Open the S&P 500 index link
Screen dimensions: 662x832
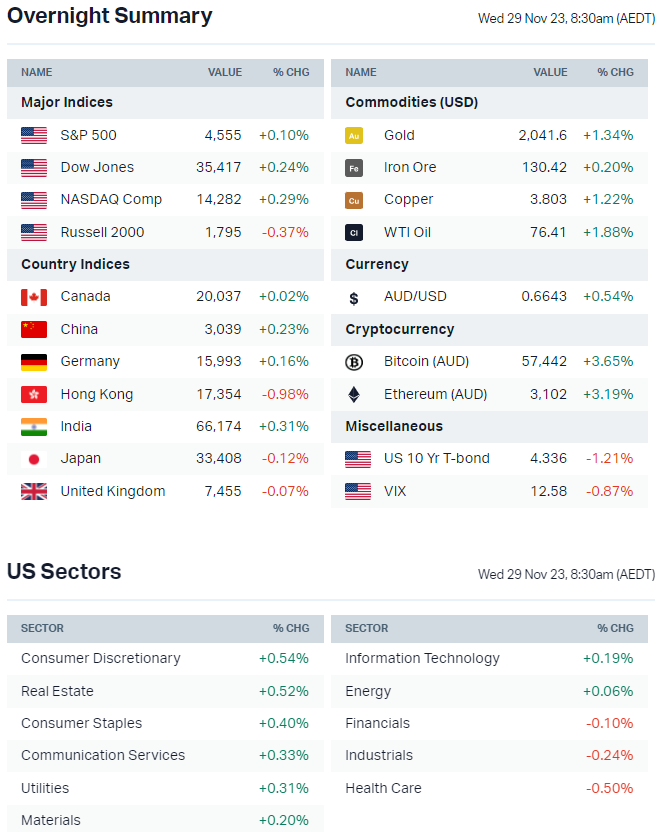(x=88, y=135)
